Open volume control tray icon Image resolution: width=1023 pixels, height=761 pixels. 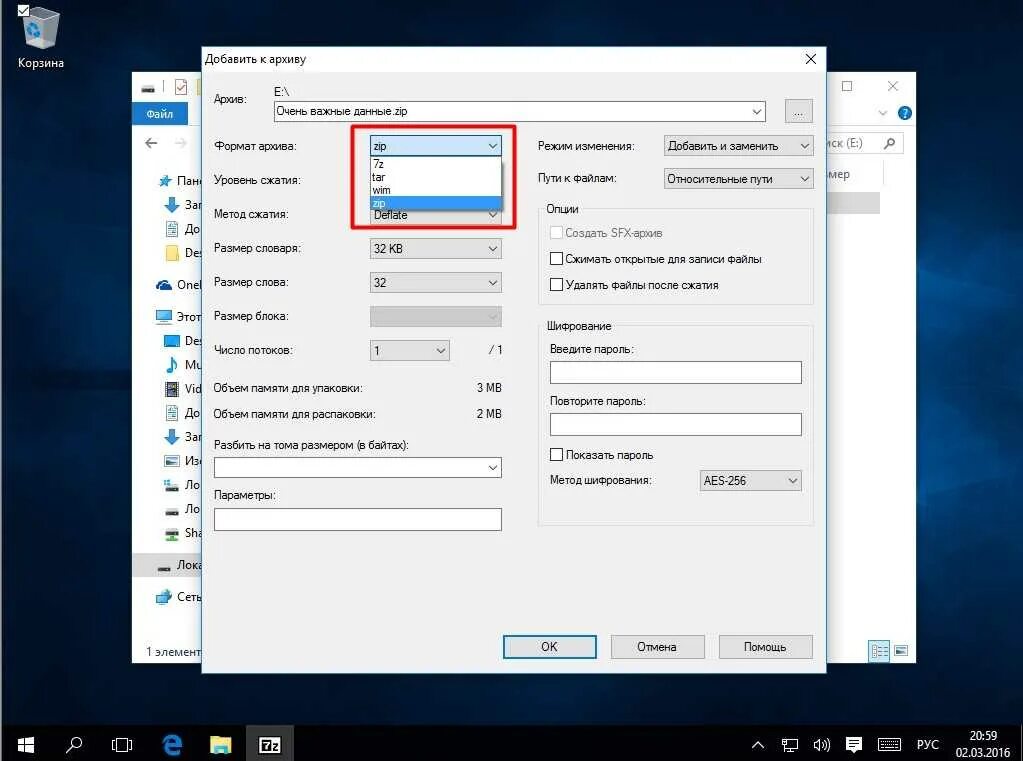point(821,744)
